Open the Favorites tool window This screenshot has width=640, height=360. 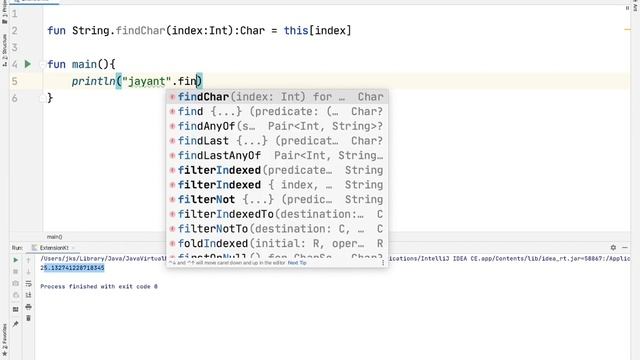(4, 339)
